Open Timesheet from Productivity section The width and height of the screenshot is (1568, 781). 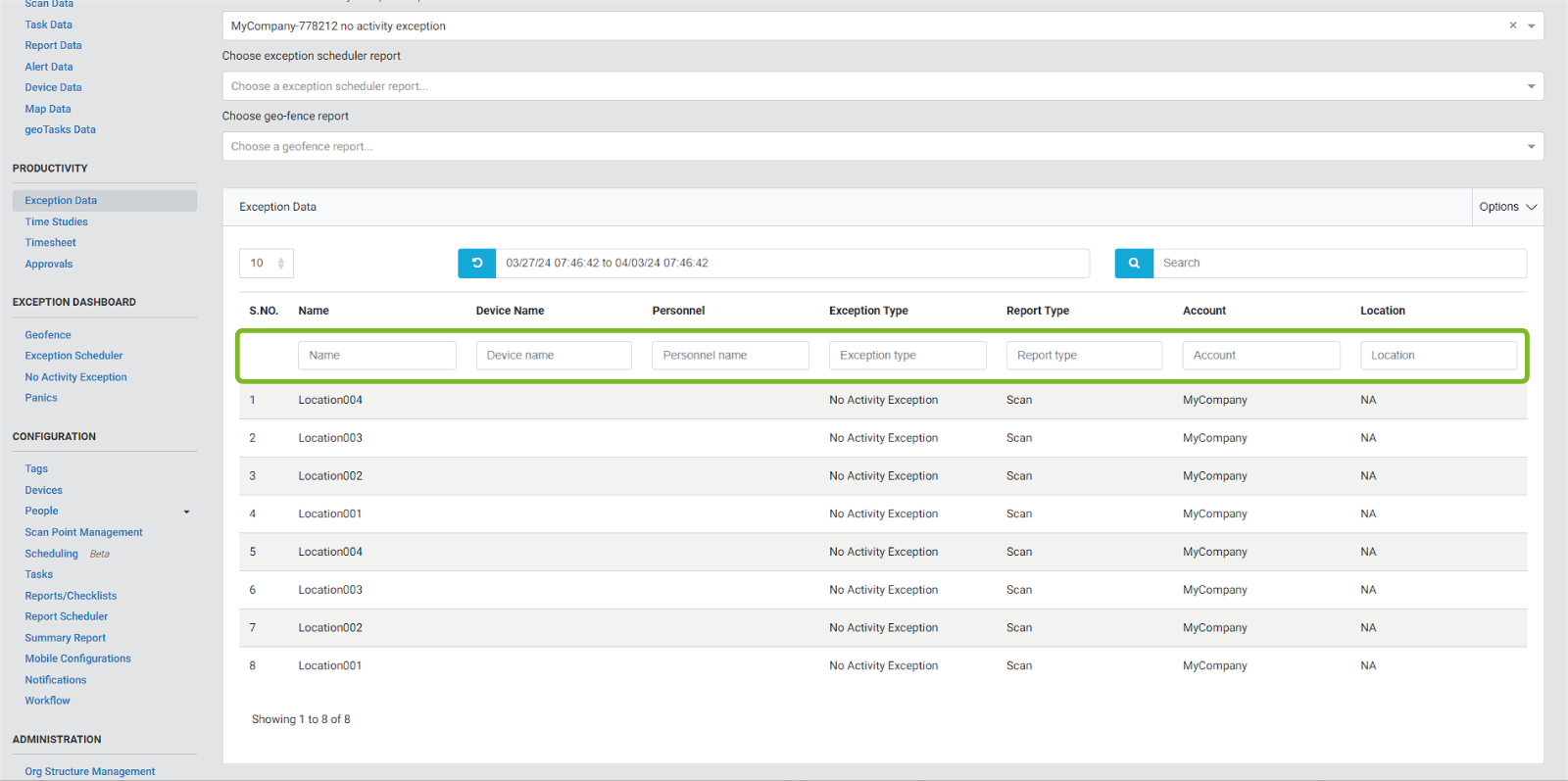coord(50,243)
